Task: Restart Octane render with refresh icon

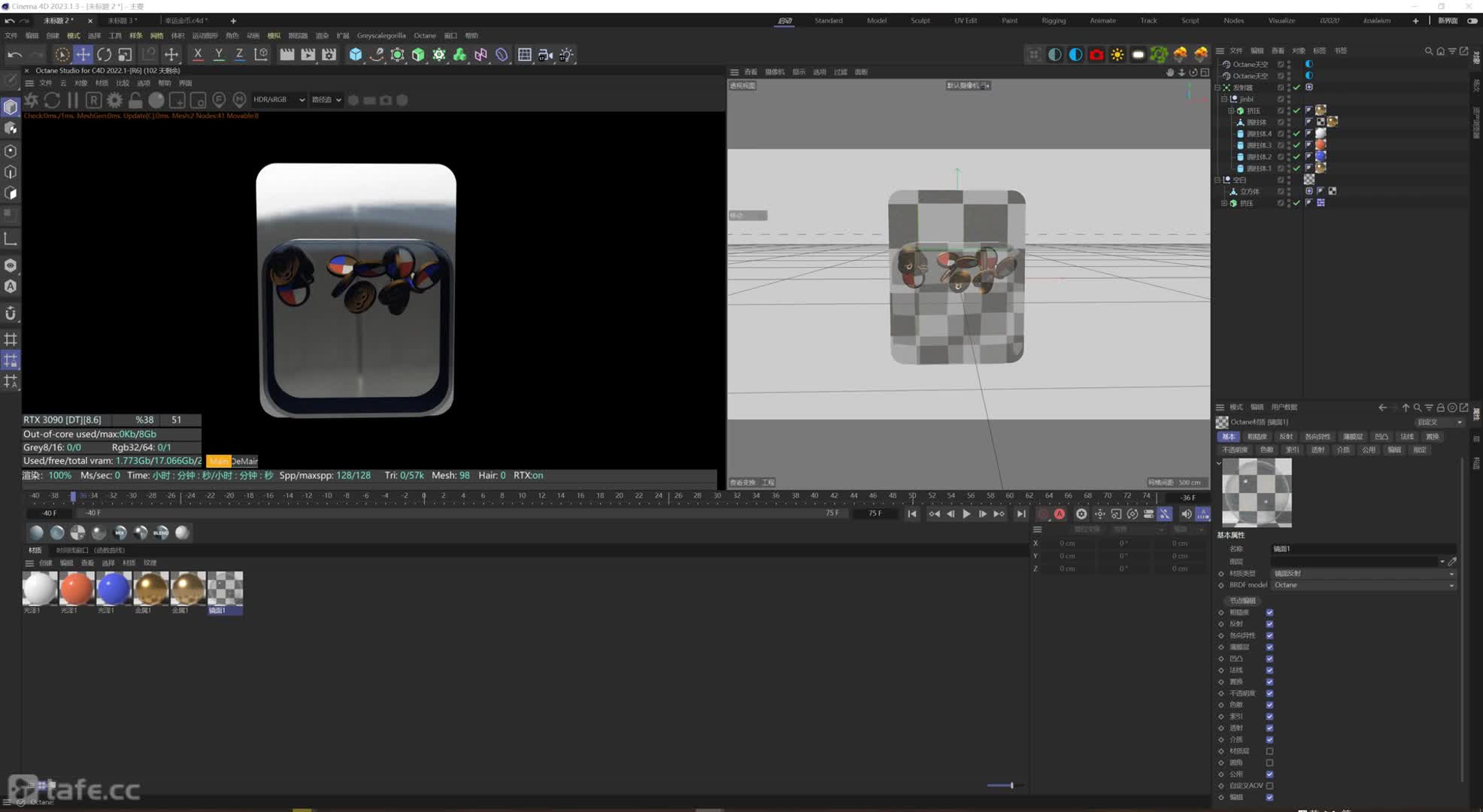Action: coord(52,100)
